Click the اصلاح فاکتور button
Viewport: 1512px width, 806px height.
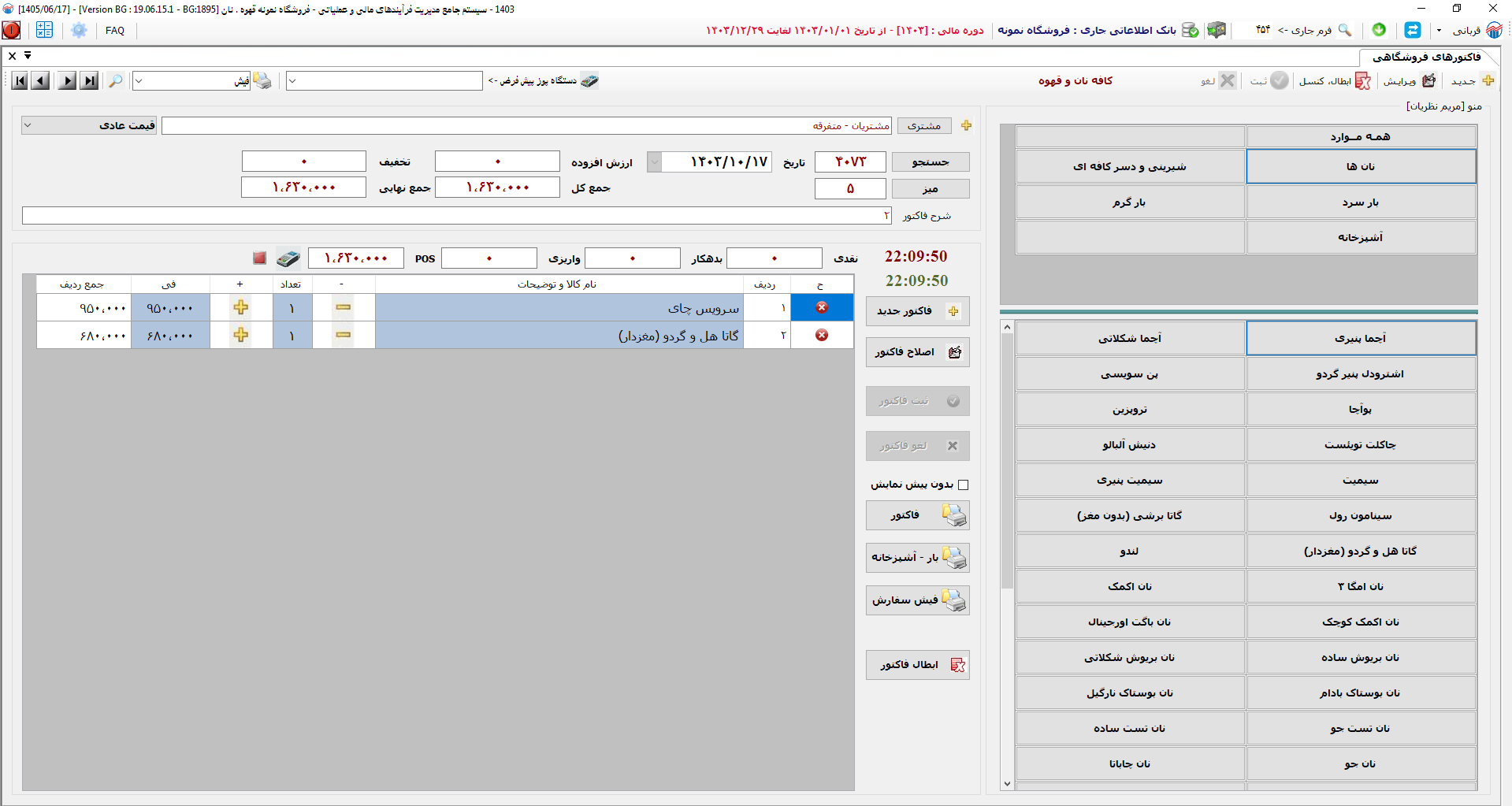point(917,352)
